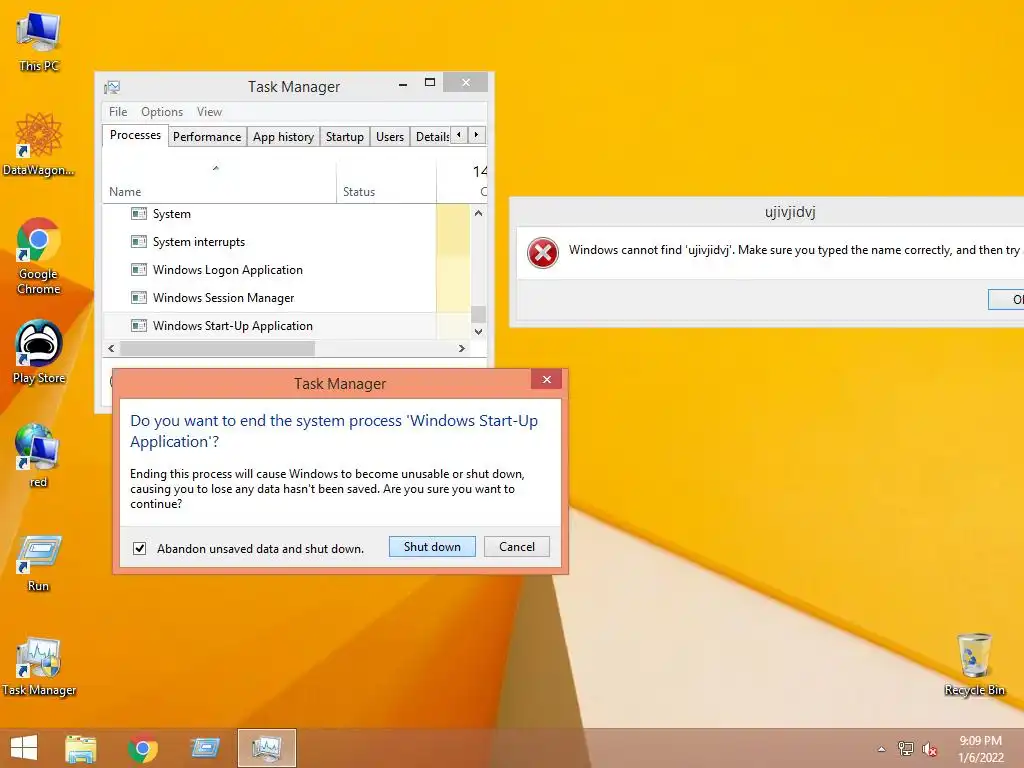Select the Run taskbar icon
This screenshot has width=1024, height=768.
tap(204, 748)
